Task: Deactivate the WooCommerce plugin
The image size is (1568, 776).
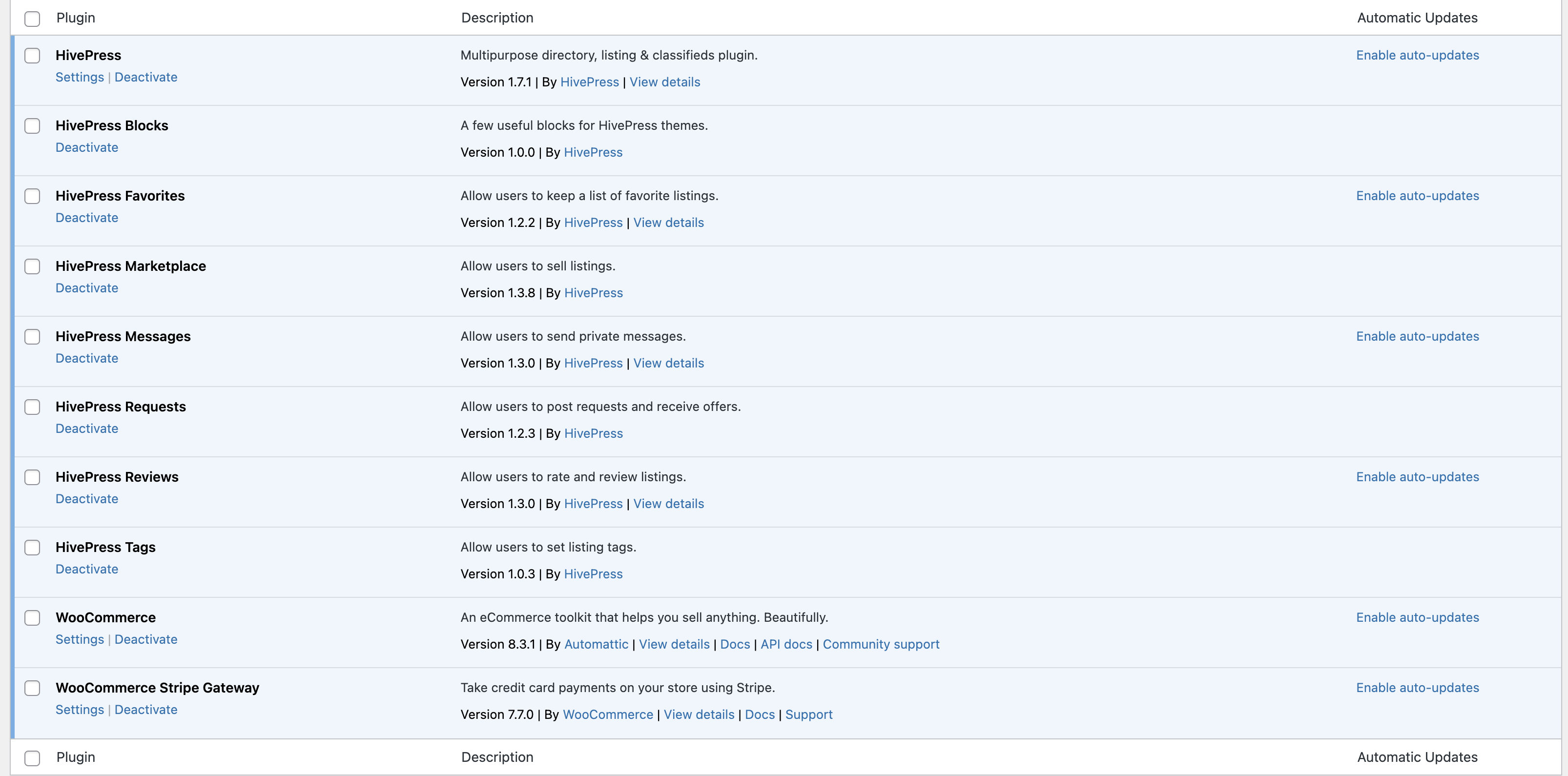Action: 146,640
